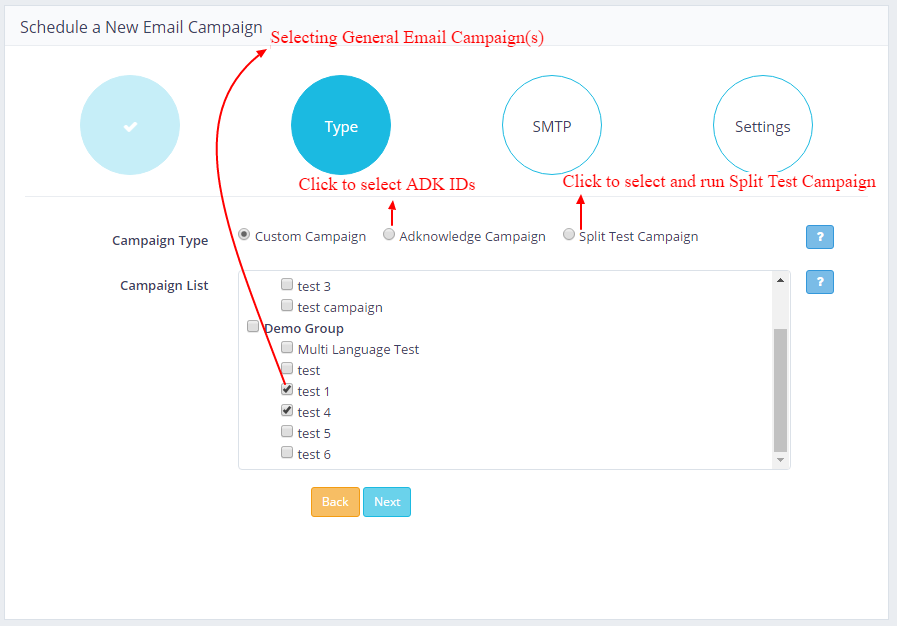Uncheck the test 1 campaign
This screenshot has height=626, width=897.
click(x=287, y=390)
